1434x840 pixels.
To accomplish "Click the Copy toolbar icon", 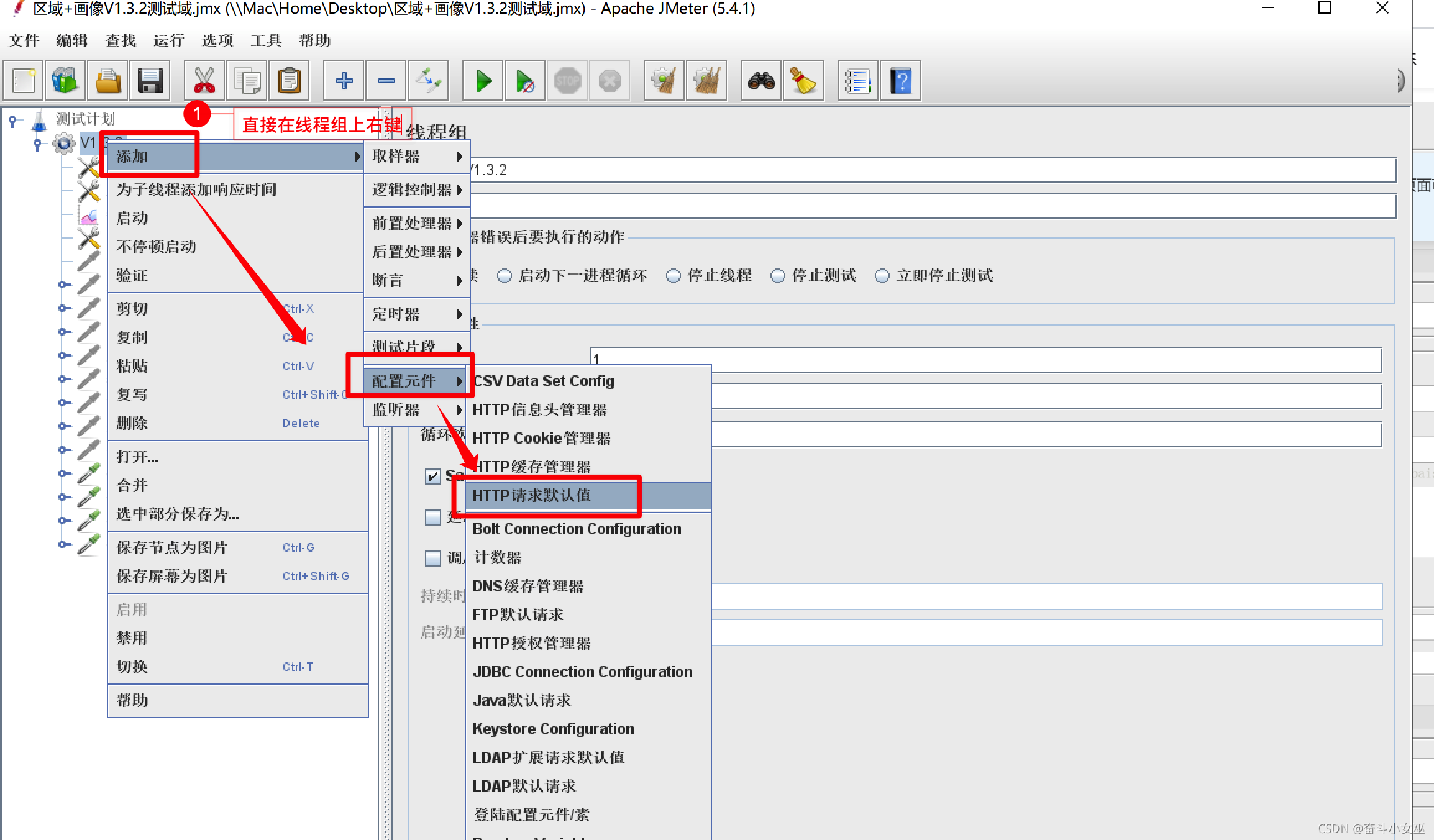I will click(247, 81).
